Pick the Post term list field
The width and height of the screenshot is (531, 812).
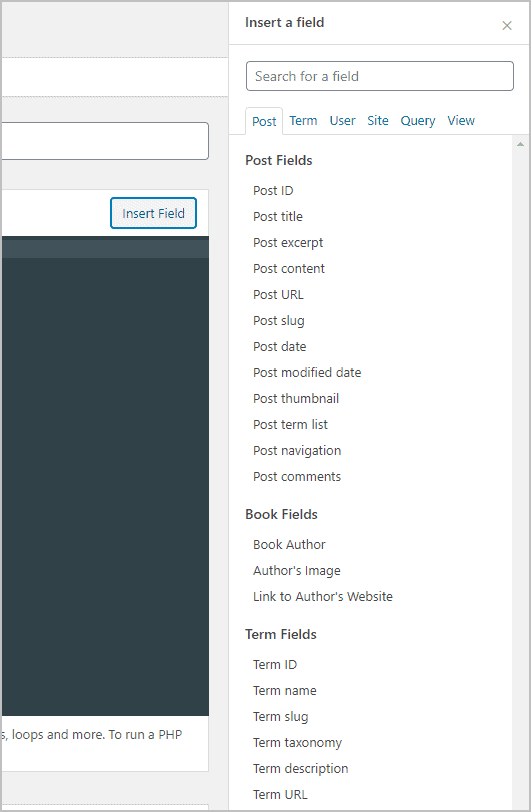[290, 424]
